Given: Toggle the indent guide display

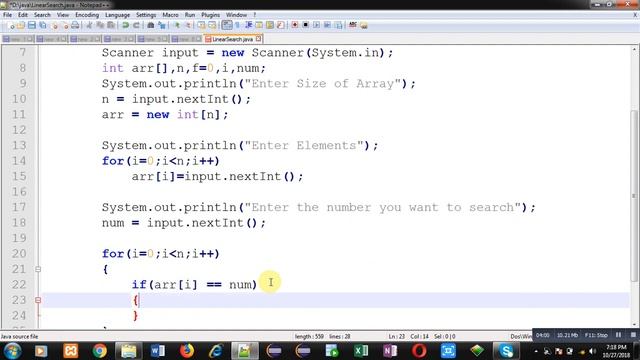Looking at the screenshot, I should click(x=248, y=25).
